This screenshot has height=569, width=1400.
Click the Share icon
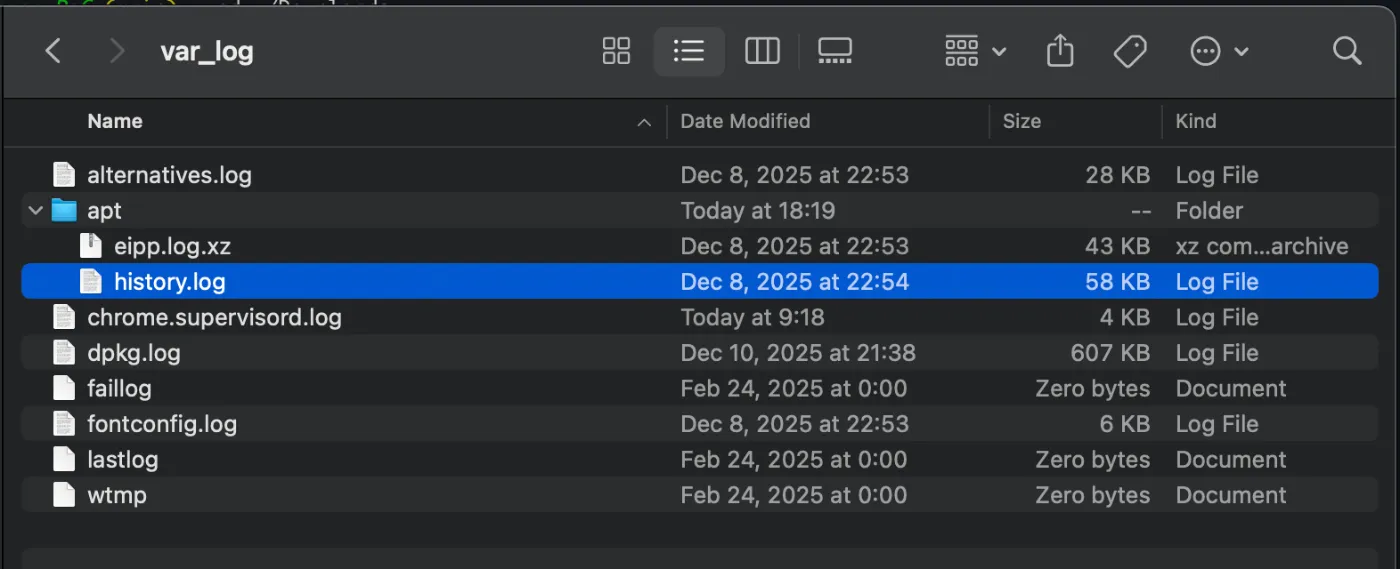[x=1060, y=51]
